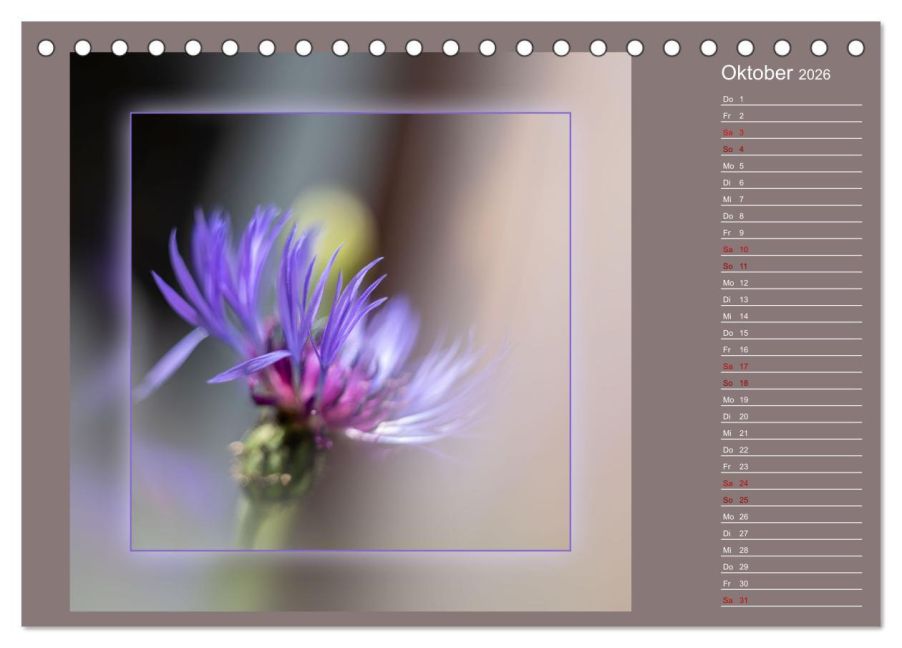Click the Mo 5 calendar entry
902x648 pixels.
pos(790,166)
